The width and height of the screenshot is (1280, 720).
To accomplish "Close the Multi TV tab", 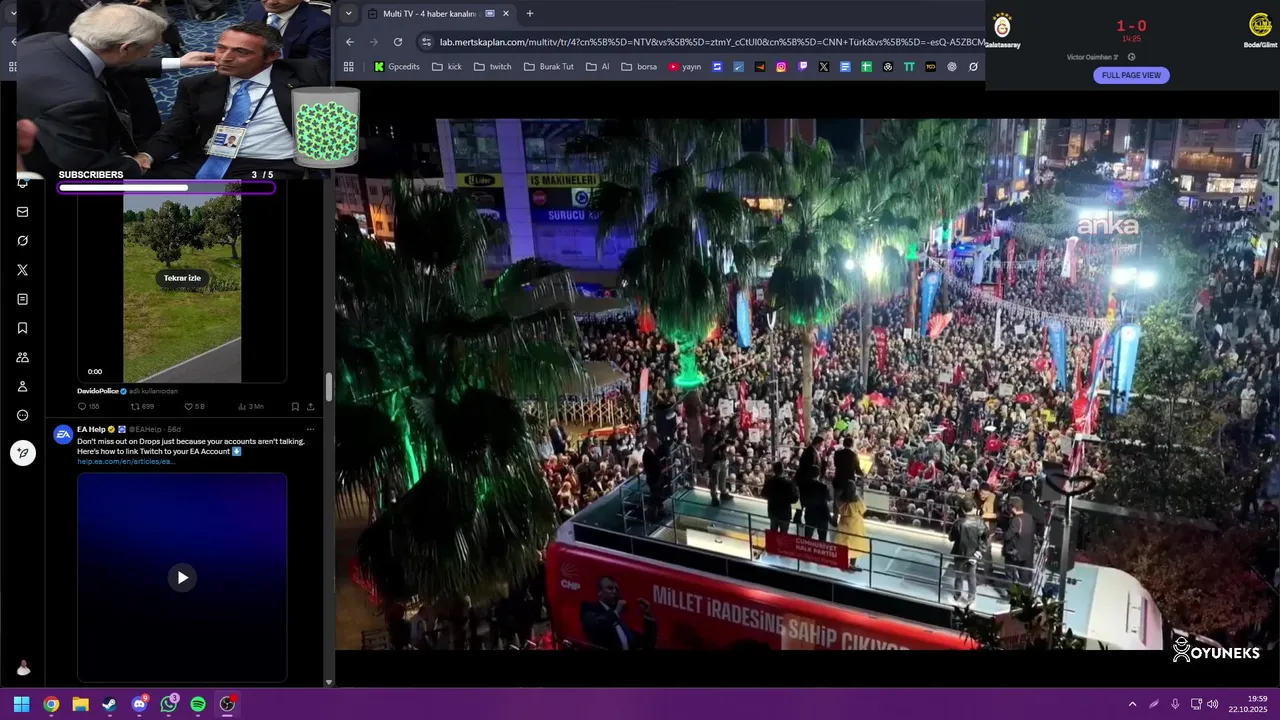I will coord(506,13).
